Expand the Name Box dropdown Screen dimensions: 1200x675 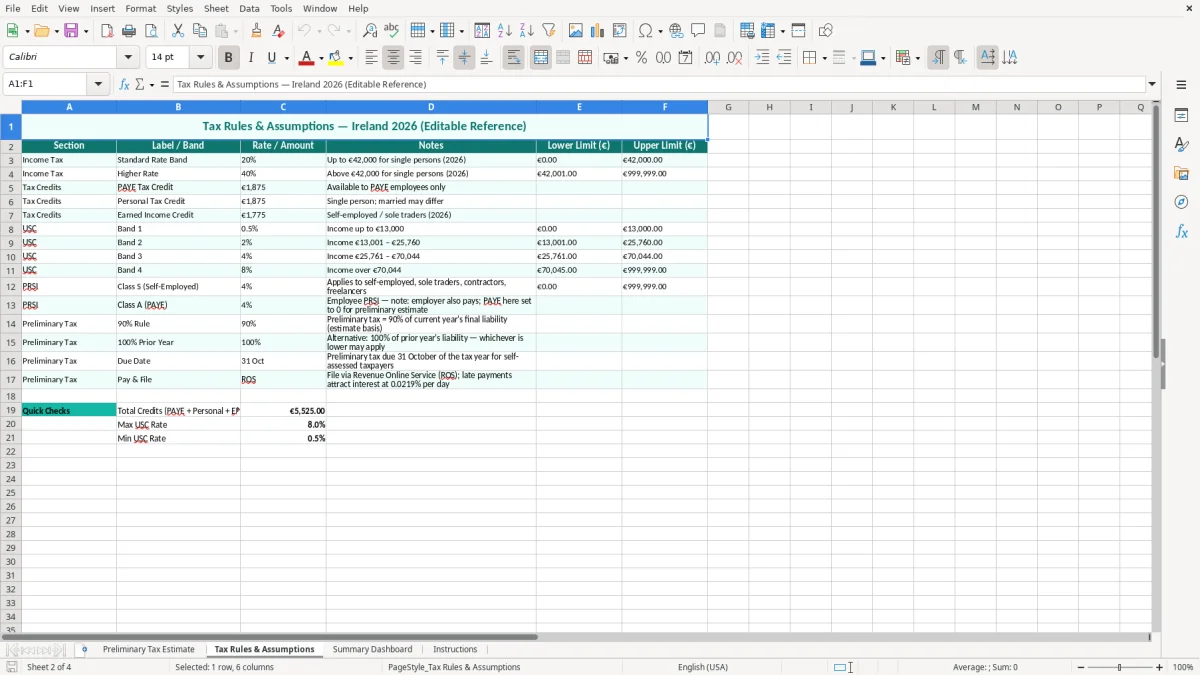pos(98,84)
